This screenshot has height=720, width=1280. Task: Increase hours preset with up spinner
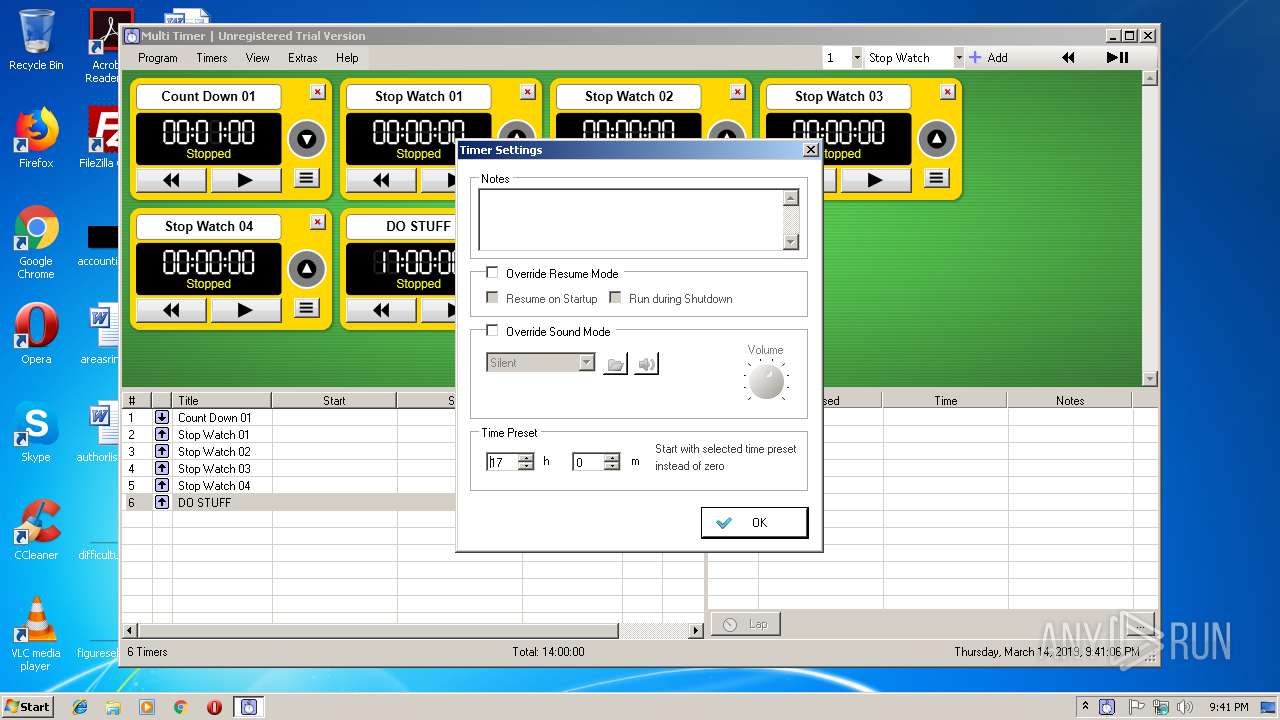(526, 458)
